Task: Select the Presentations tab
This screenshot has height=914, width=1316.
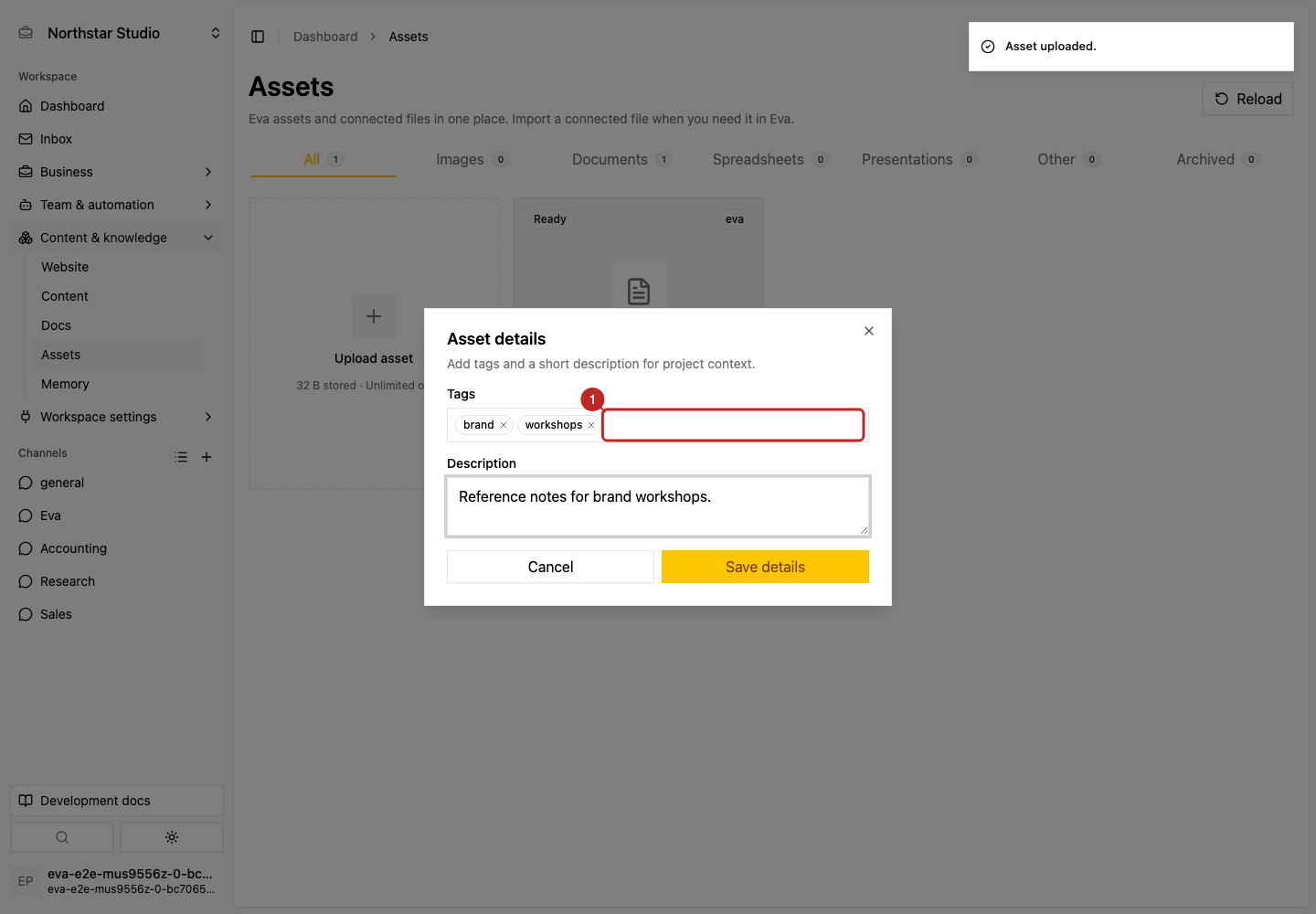Action: coord(919,159)
